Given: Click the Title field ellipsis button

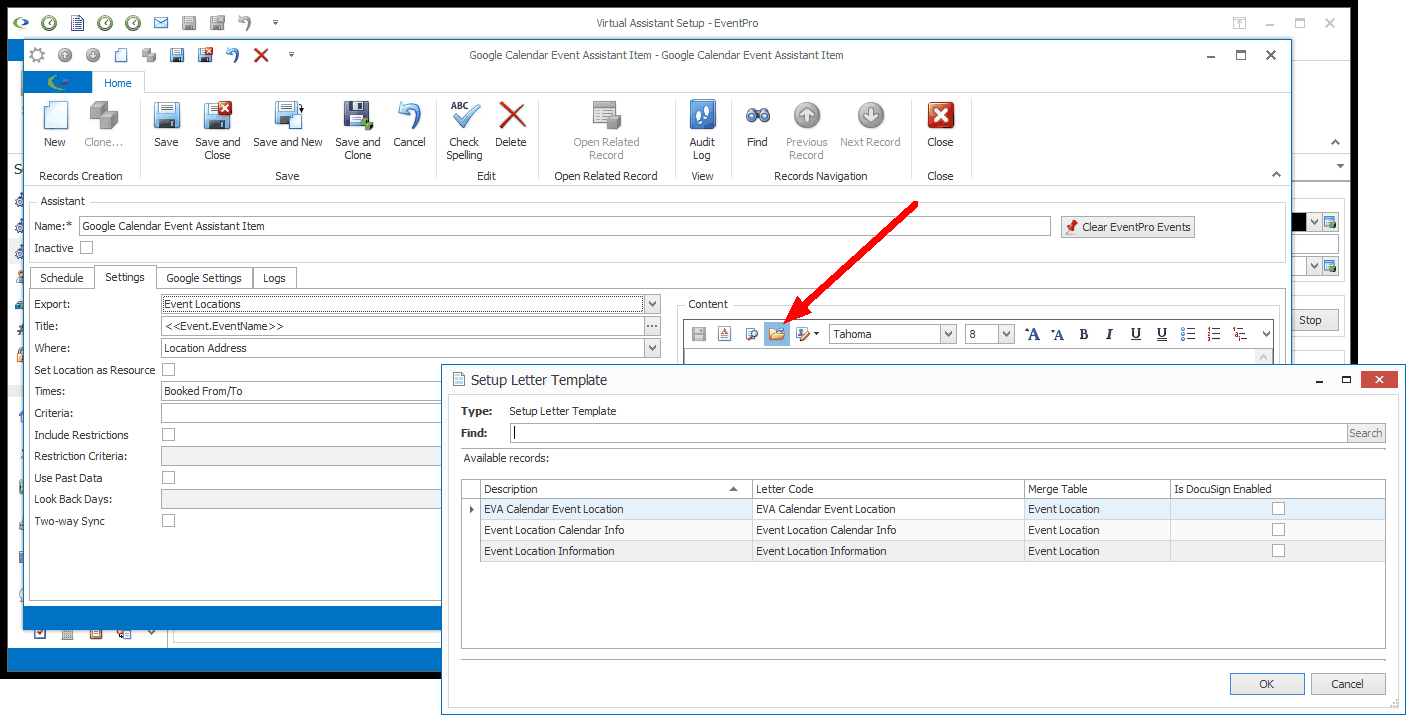Looking at the screenshot, I should pos(652,326).
